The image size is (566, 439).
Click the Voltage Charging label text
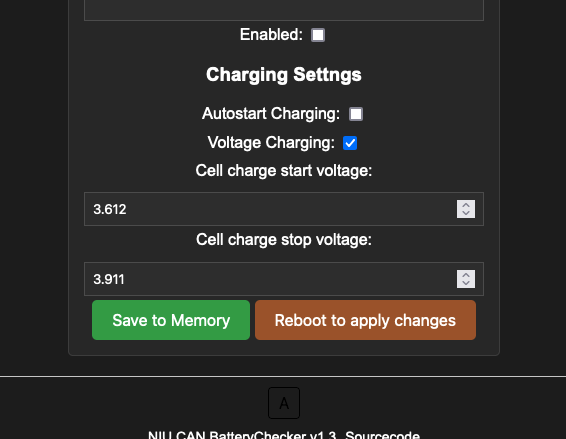(x=271, y=143)
